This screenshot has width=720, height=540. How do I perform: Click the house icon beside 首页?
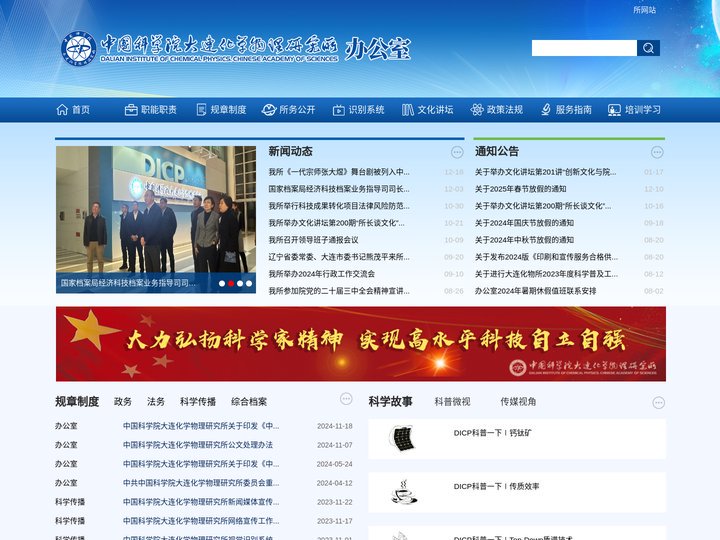click(x=62, y=110)
